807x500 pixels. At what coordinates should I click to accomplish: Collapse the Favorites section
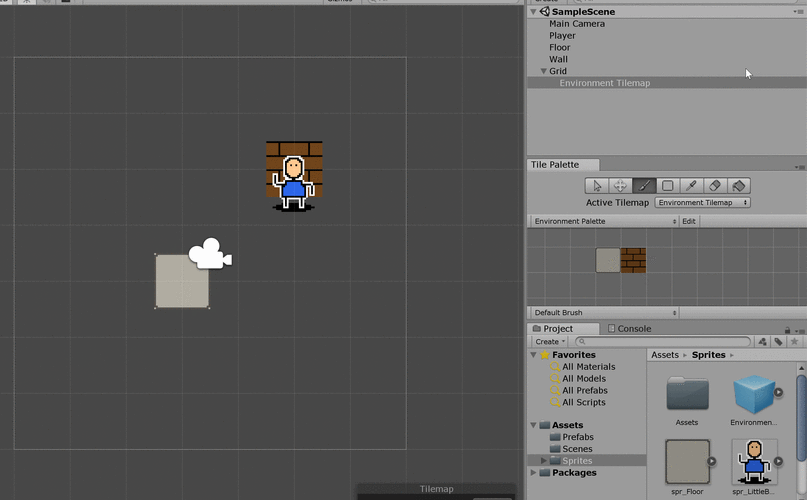(534, 355)
